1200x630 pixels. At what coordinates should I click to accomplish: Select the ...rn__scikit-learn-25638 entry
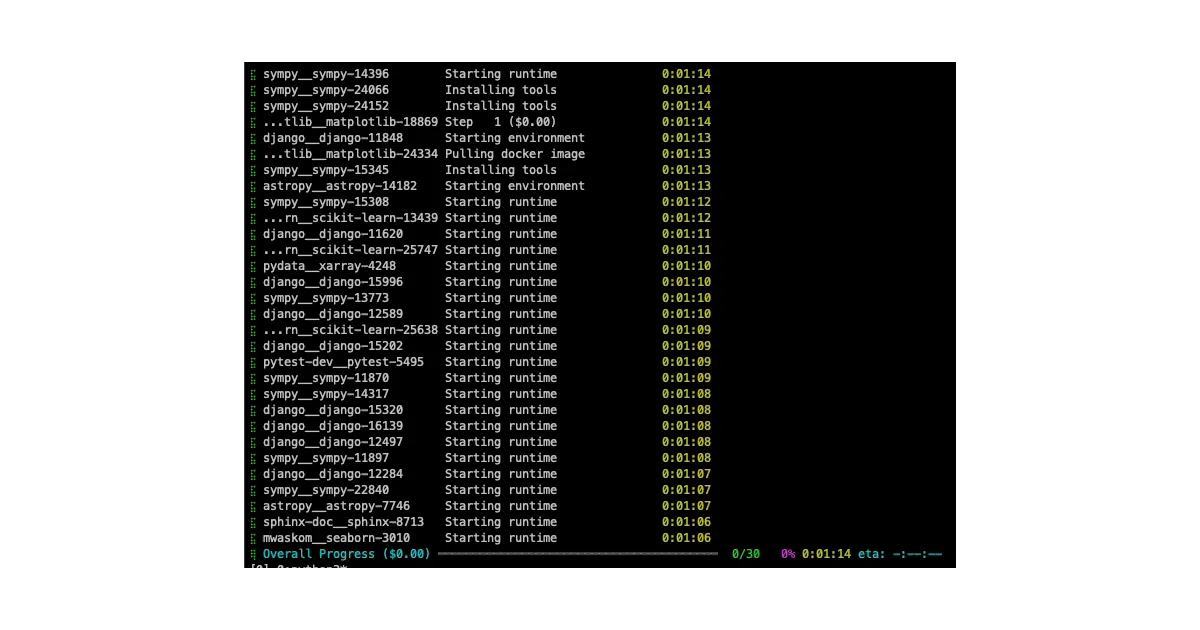tap(350, 330)
